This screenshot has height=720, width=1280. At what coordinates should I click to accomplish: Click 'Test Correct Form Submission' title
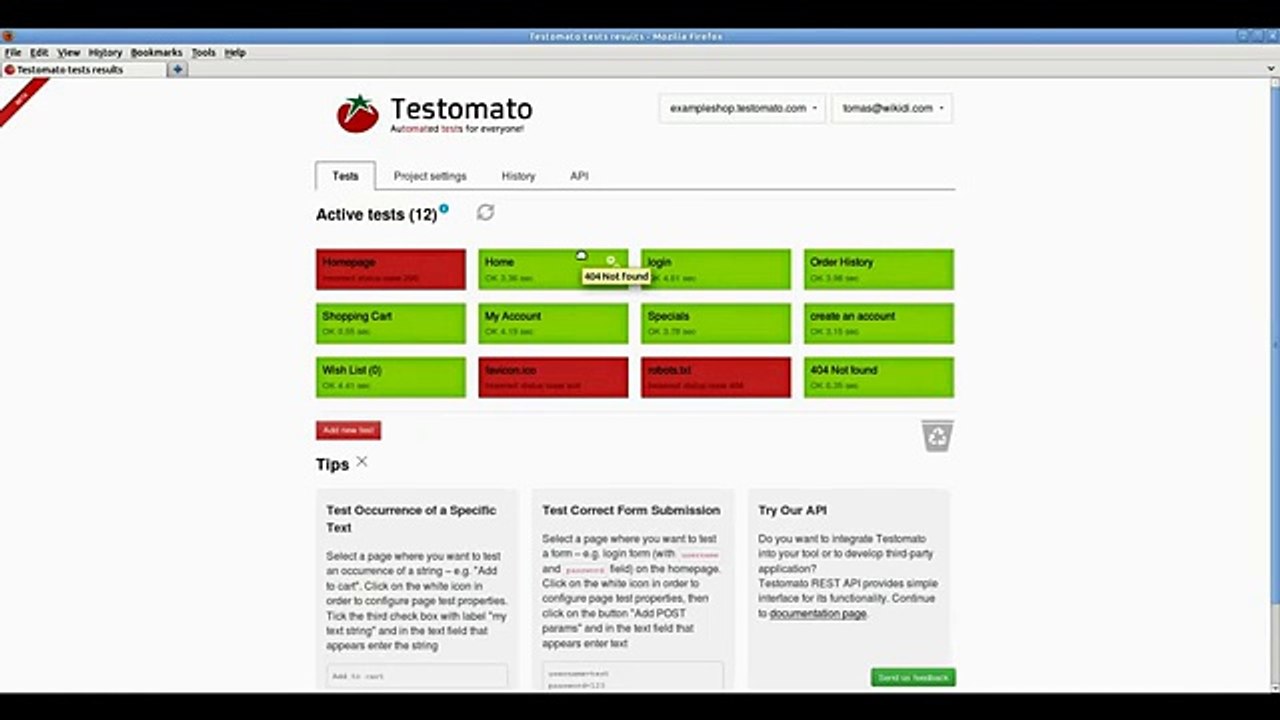[x=631, y=510]
